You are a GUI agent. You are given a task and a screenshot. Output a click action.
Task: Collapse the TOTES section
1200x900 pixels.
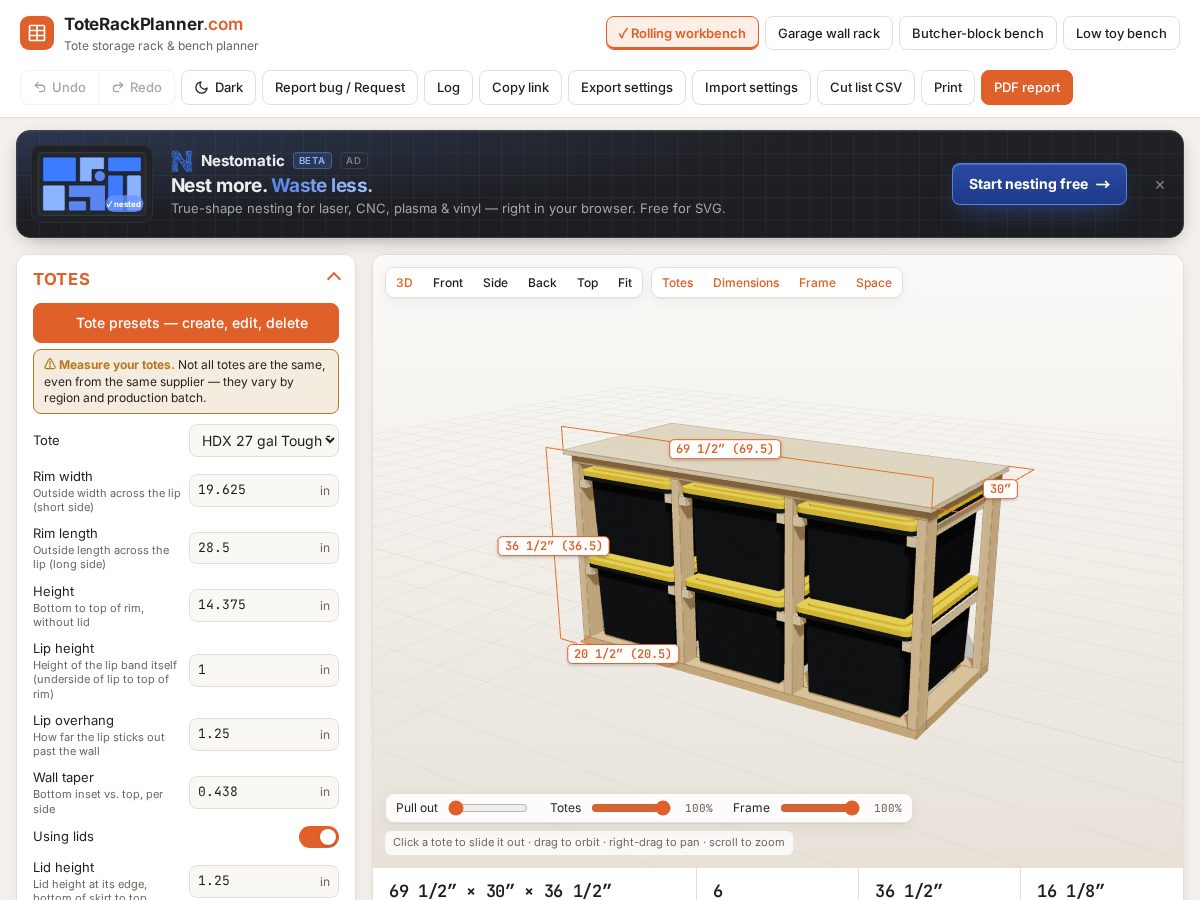pos(334,277)
